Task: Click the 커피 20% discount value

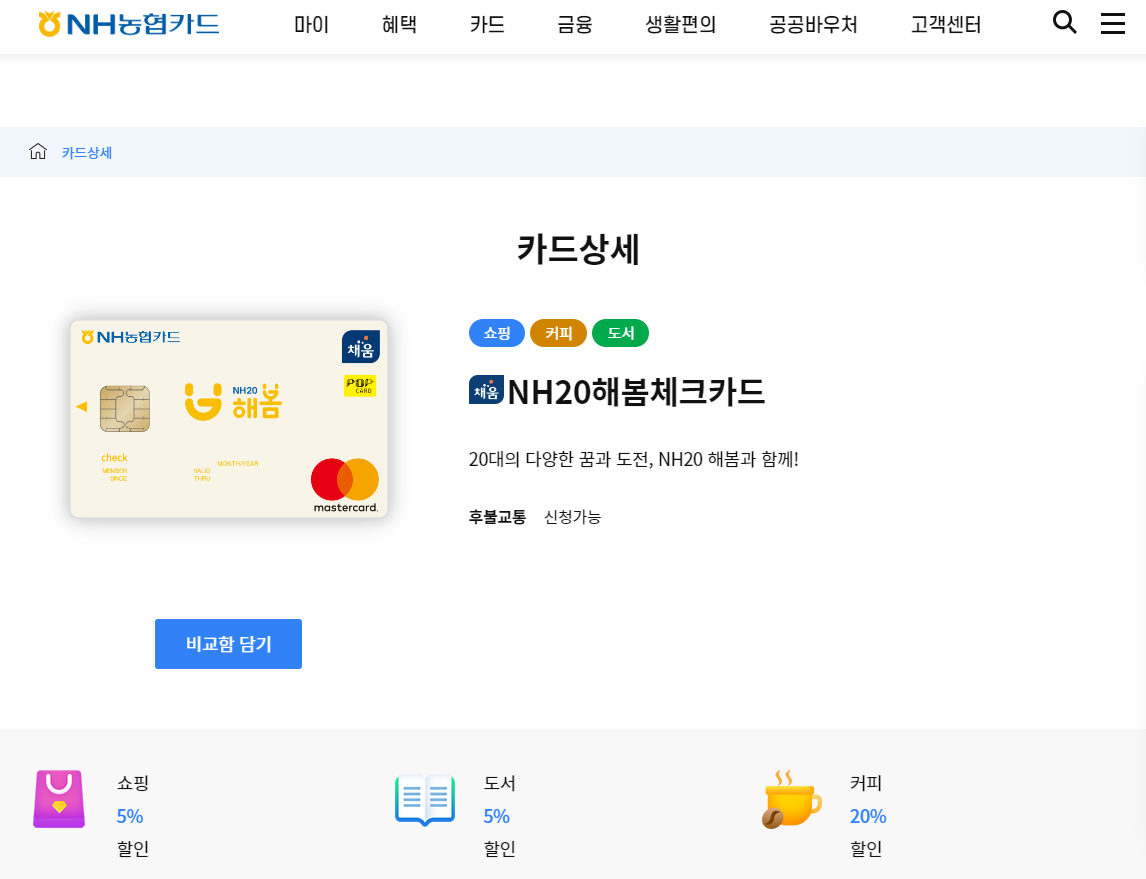Action: 868,816
